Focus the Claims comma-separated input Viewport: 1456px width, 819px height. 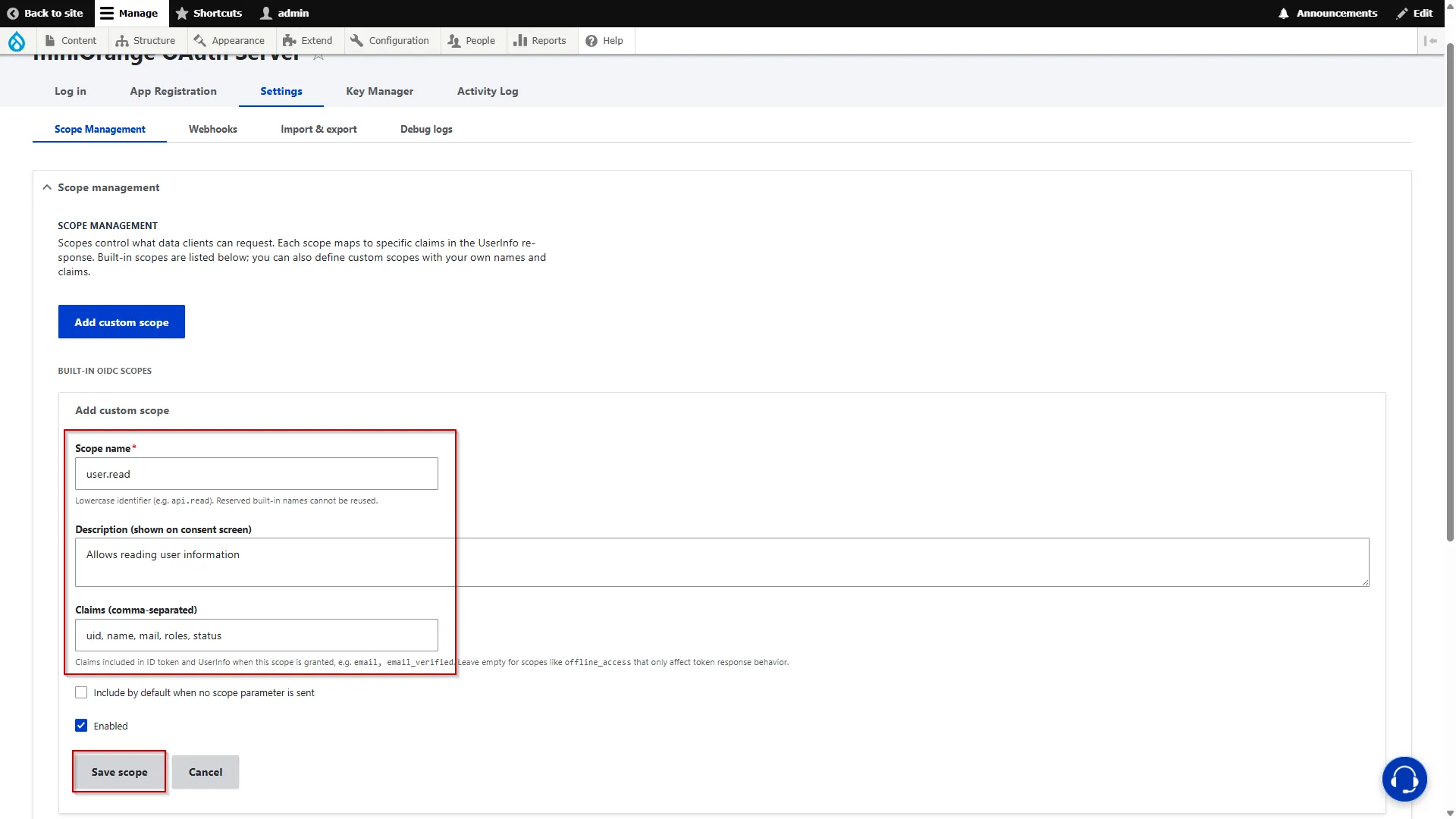point(256,635)
